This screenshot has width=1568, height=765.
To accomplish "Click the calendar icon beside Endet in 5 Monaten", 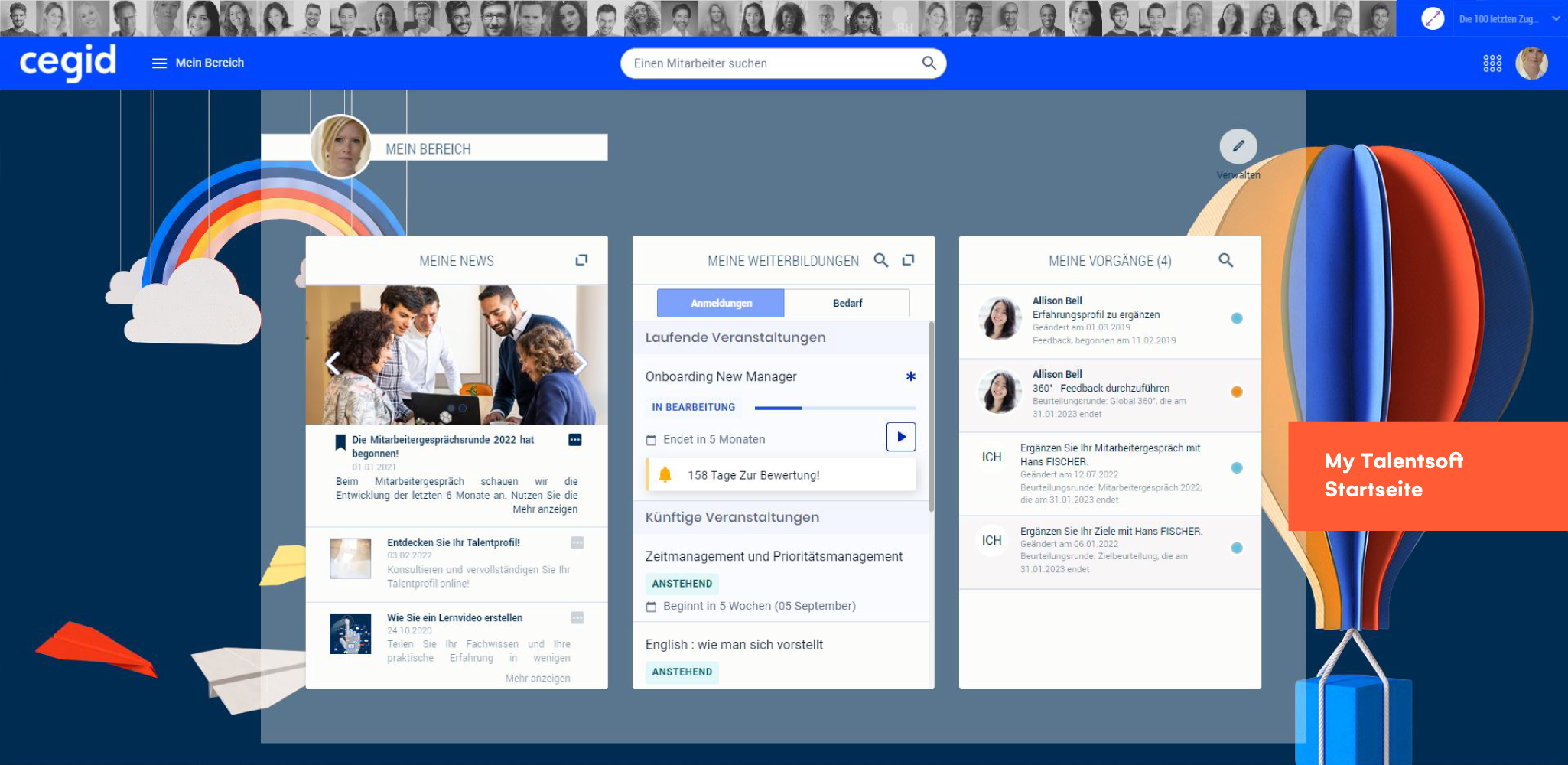I will pos(652,440).
